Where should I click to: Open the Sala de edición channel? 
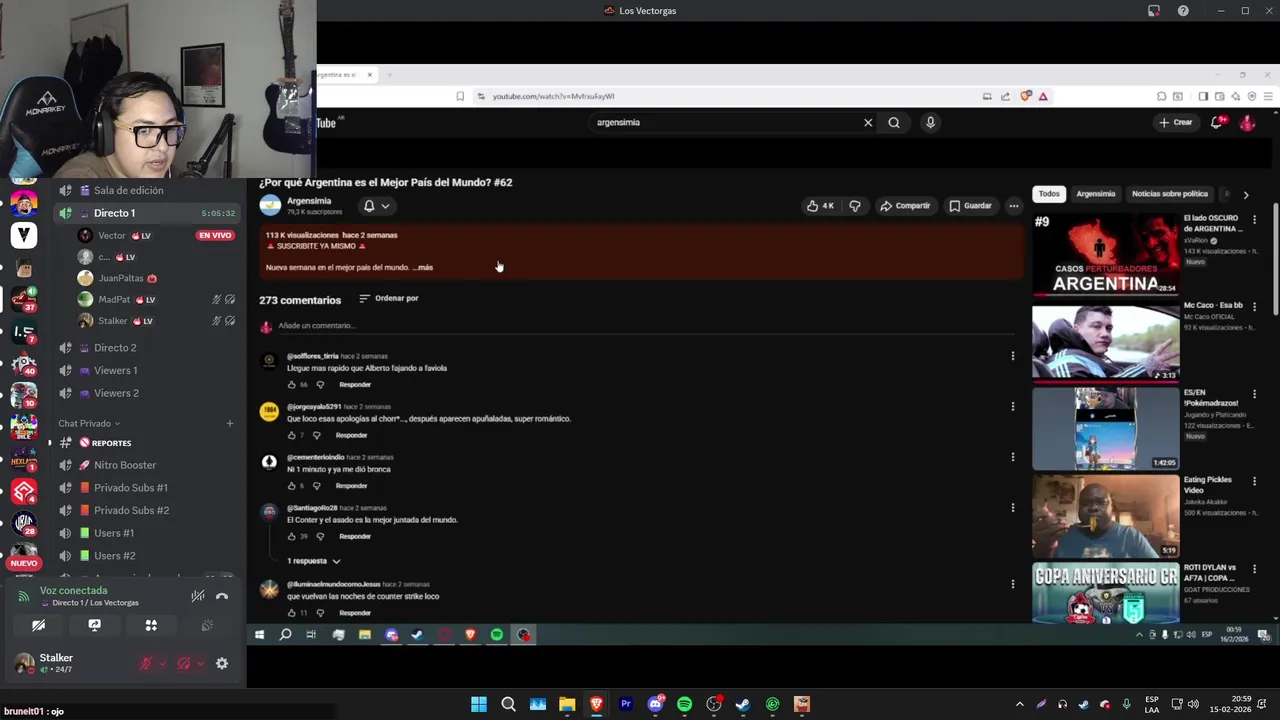[x=128, y=190]
